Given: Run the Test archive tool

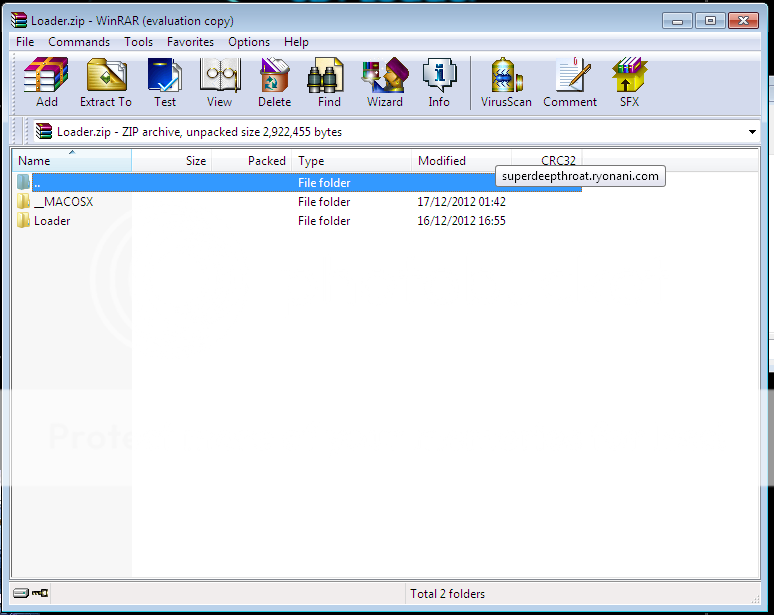Looking at the screenshot, I should click(x=165, y=82).
